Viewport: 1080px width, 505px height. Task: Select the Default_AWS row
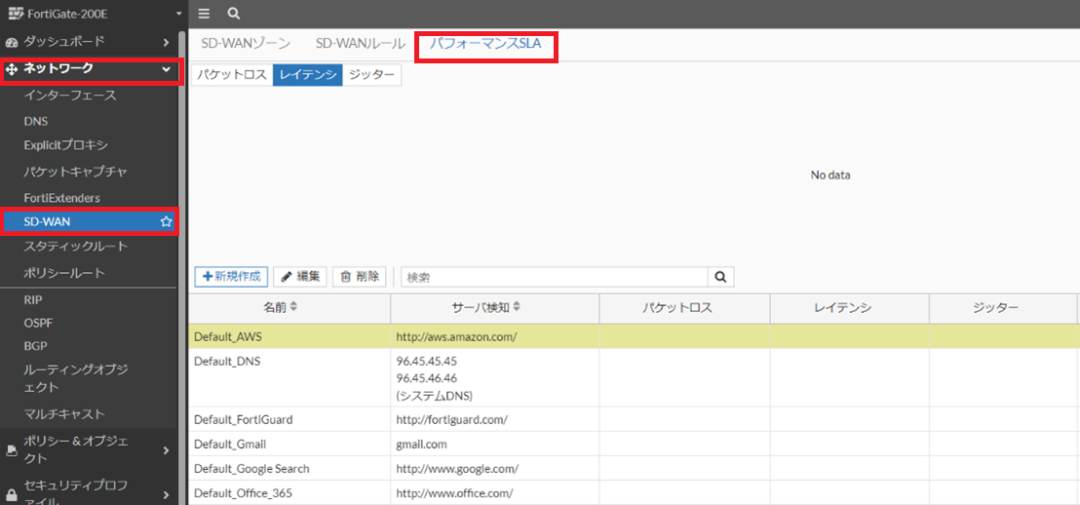[634, 336]
